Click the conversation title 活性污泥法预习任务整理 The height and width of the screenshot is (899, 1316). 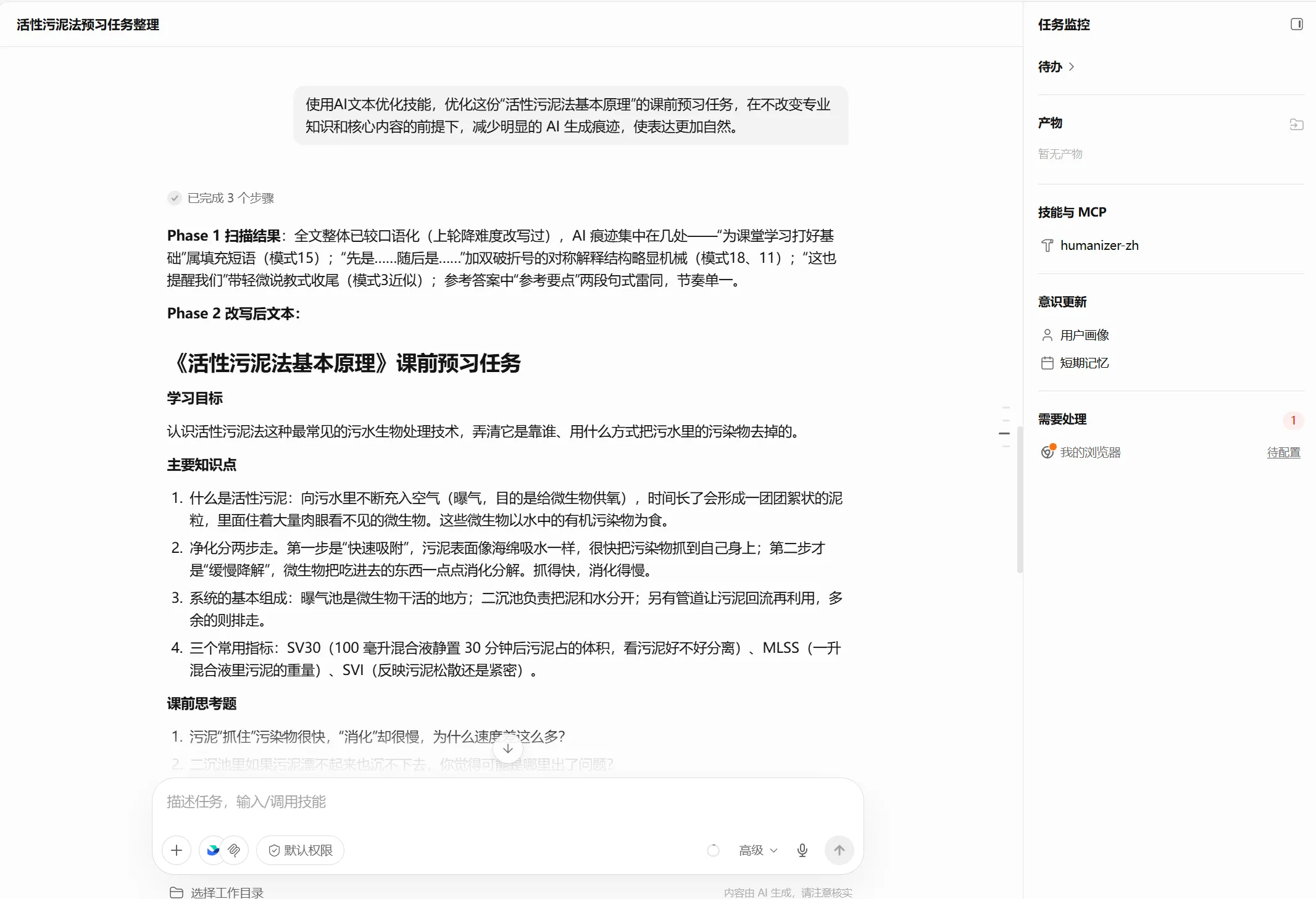click(x=88, y=25)
